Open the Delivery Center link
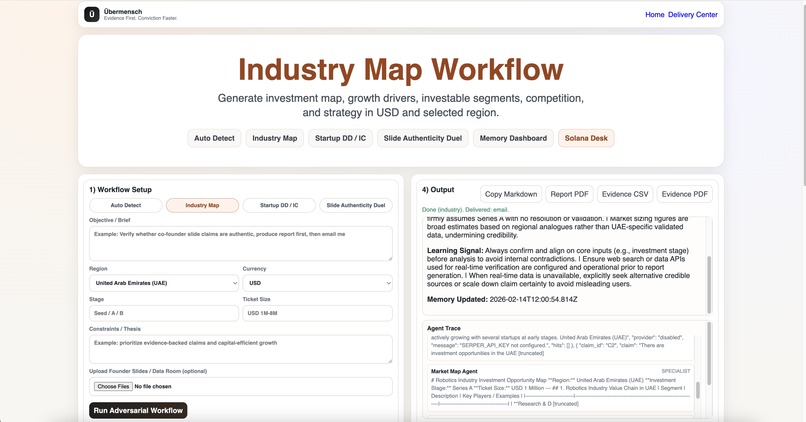 692,14
